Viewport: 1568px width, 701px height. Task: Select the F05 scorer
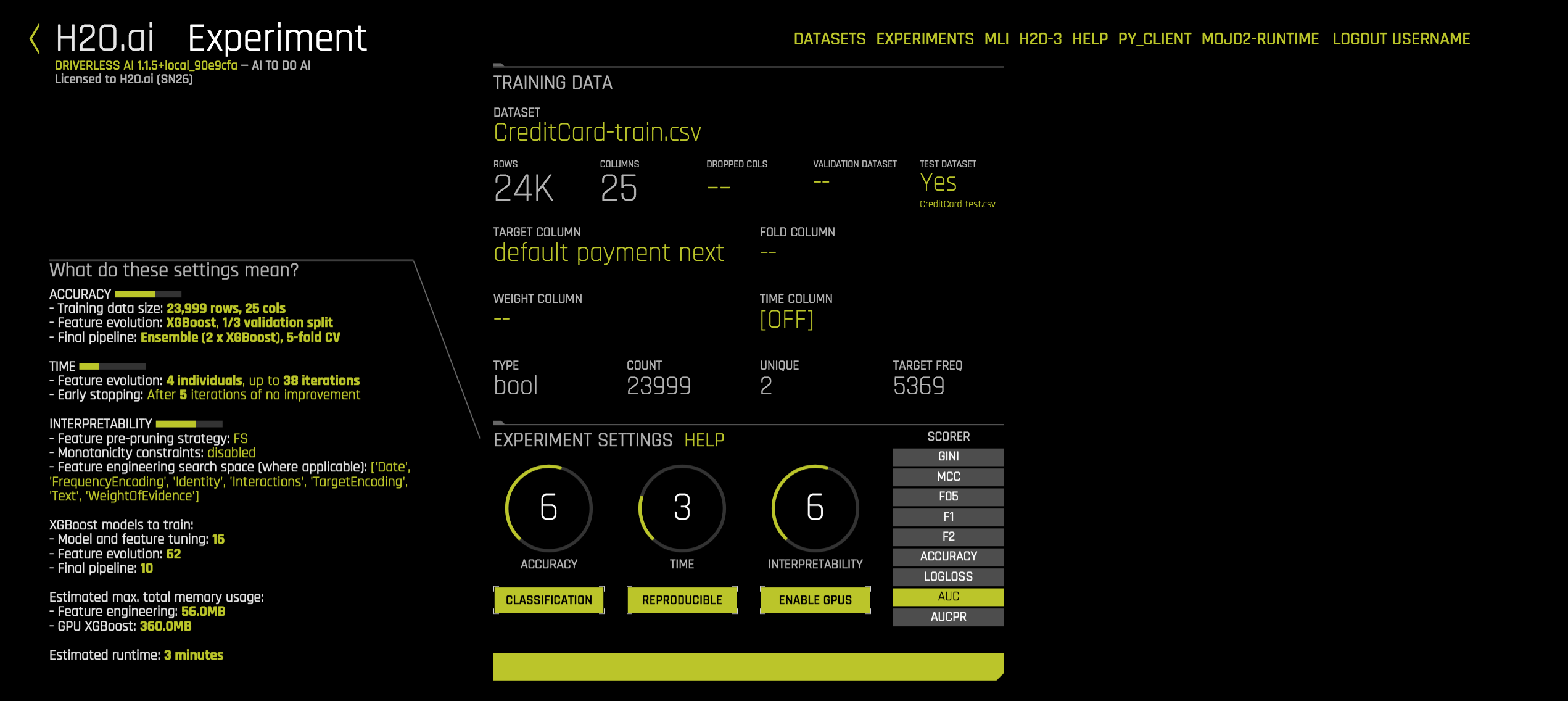948,497
